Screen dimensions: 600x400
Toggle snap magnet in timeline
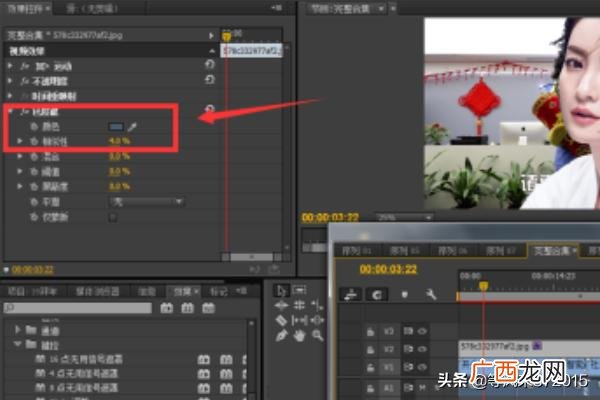(x=377, y=294)
